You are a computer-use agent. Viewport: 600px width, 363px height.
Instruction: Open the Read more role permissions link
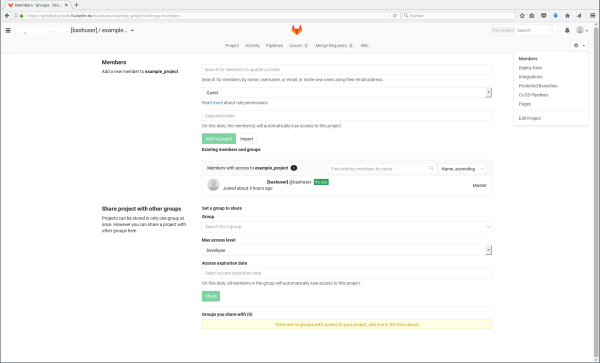tap(212, 103)
